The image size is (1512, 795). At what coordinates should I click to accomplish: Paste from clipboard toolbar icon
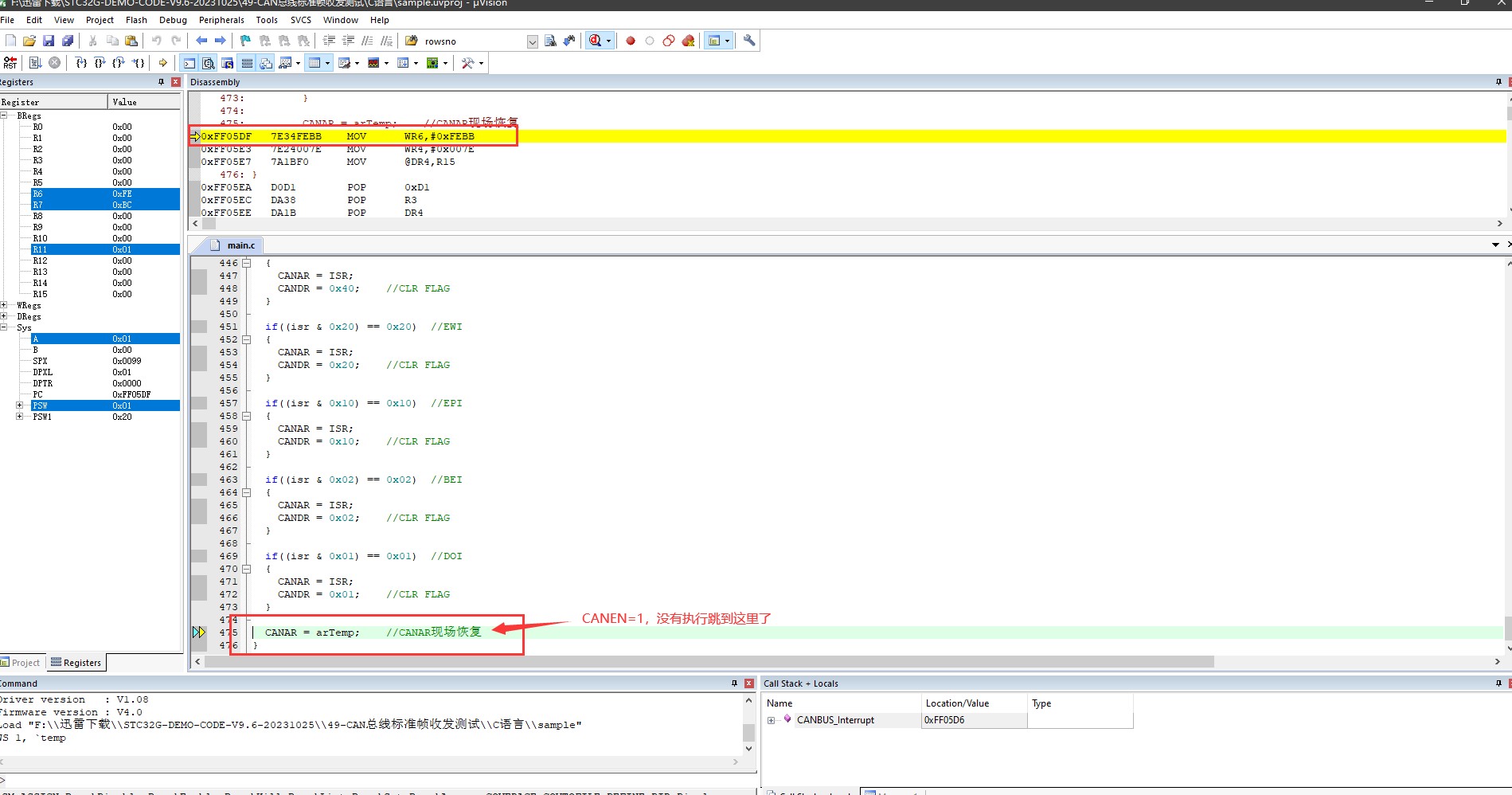point(131,41)
